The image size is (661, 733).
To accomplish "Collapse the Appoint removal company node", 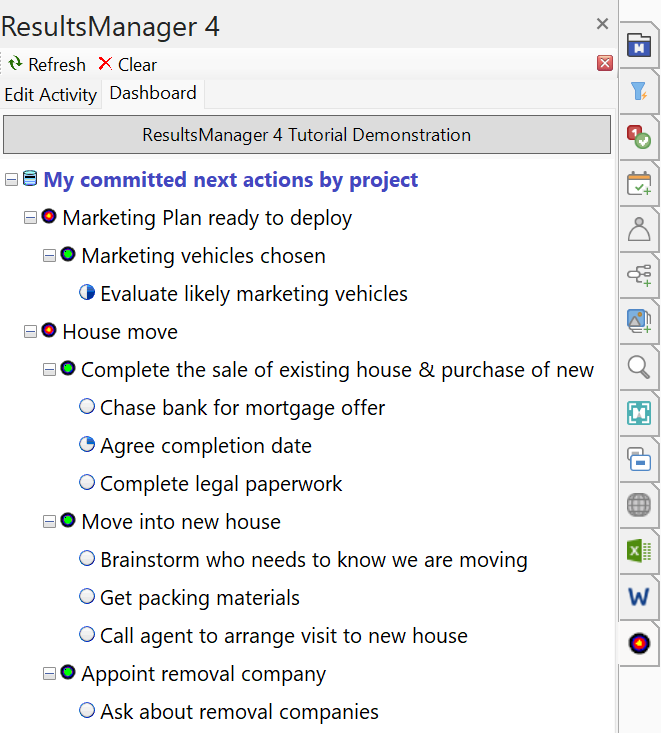I will click(49, 674).
